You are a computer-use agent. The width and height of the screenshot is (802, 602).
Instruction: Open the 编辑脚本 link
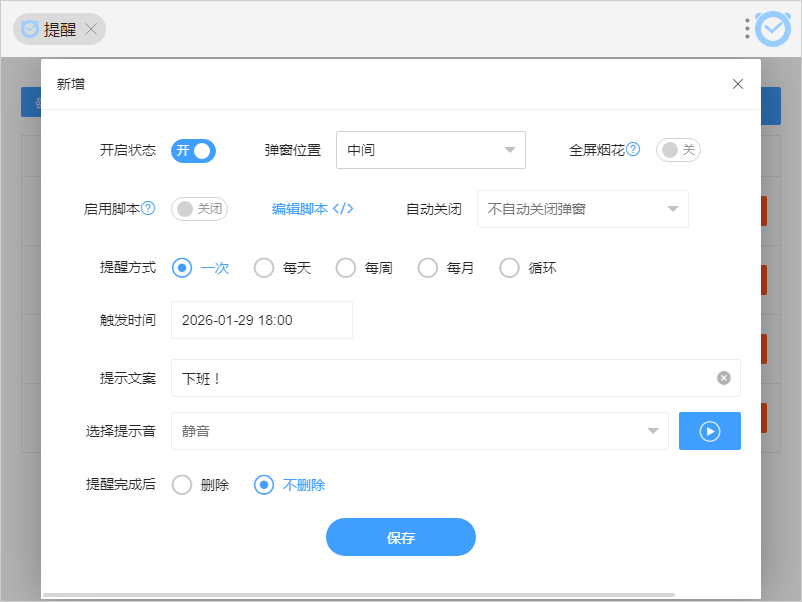pyautogui.click(x=313, y=209)
